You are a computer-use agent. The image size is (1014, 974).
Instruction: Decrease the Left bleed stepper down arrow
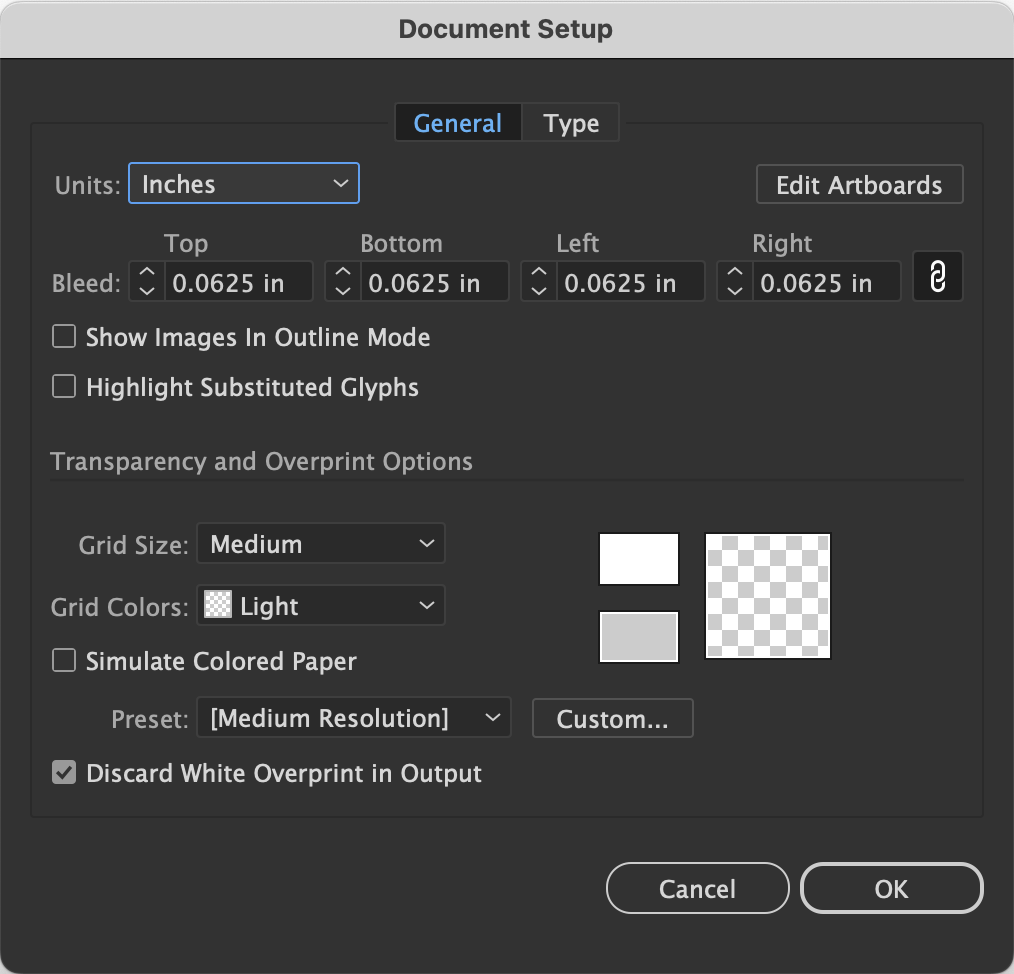point(539,291)
